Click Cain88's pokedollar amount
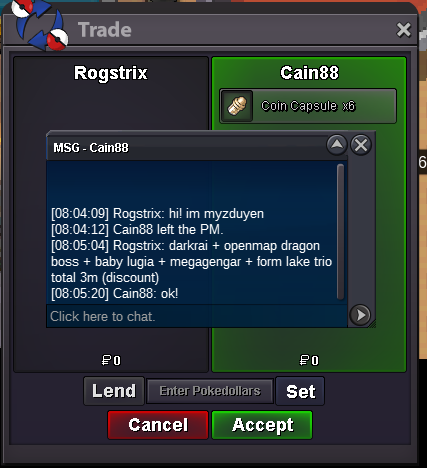This screenshot has height=468, width=427. click(309, 360)
